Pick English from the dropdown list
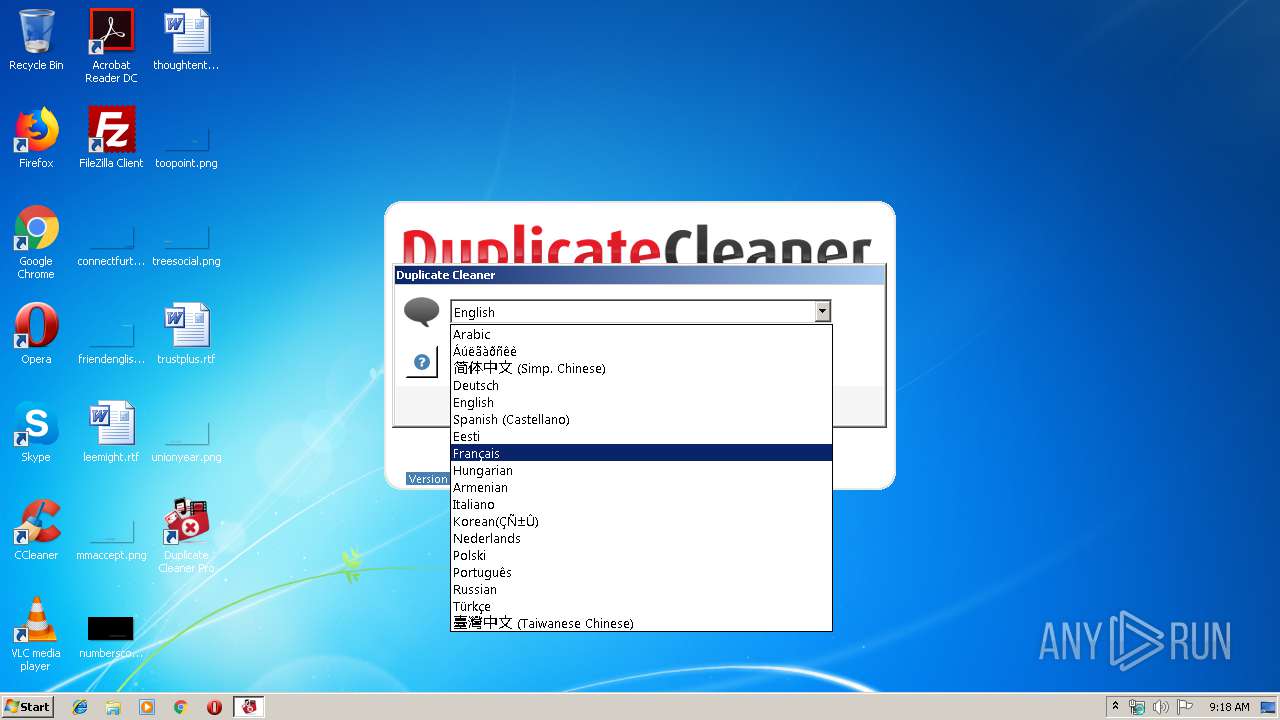Image resolution: width=1280 pixels, height=720 pixels. click(641, 402)
